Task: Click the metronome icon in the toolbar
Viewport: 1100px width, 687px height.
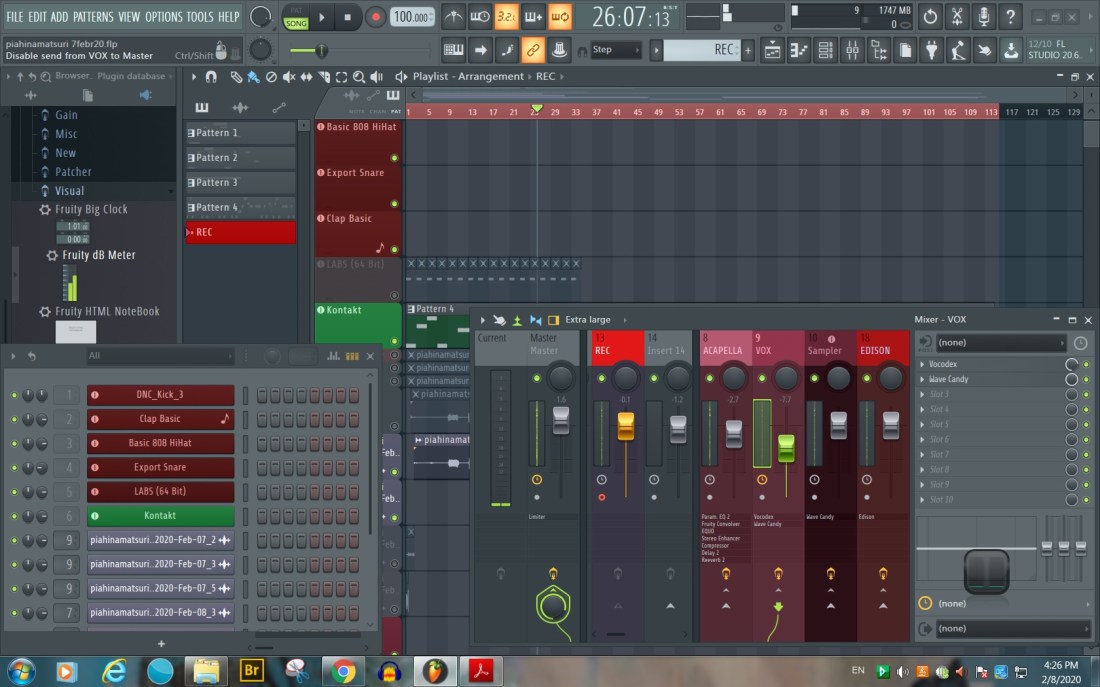Action: pyautogui.click(x=454, y=17)
